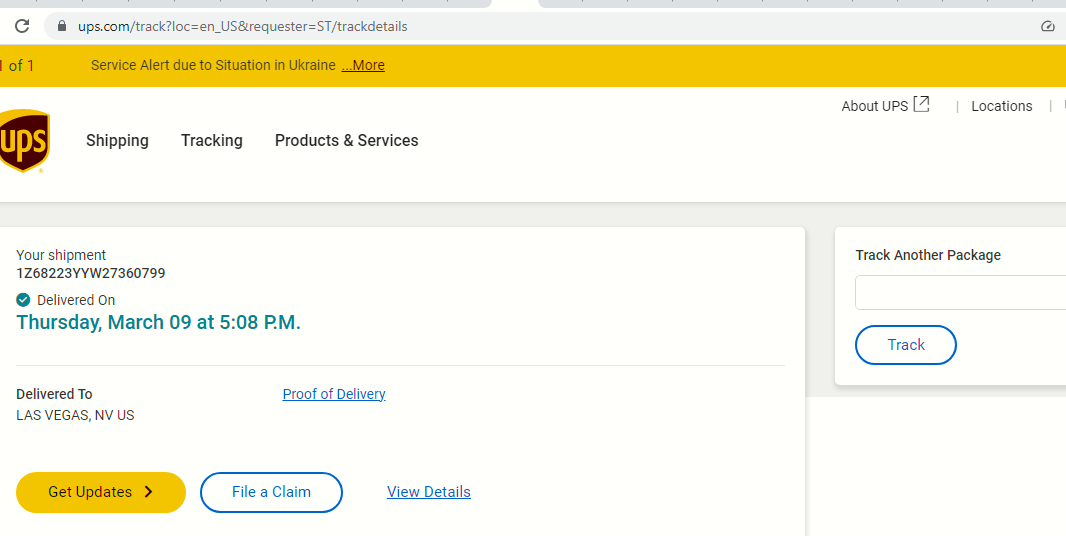Click the arrow chevron on Get Updates
The height and width of the screenshot is (536, 1066).
coord(148,492)
